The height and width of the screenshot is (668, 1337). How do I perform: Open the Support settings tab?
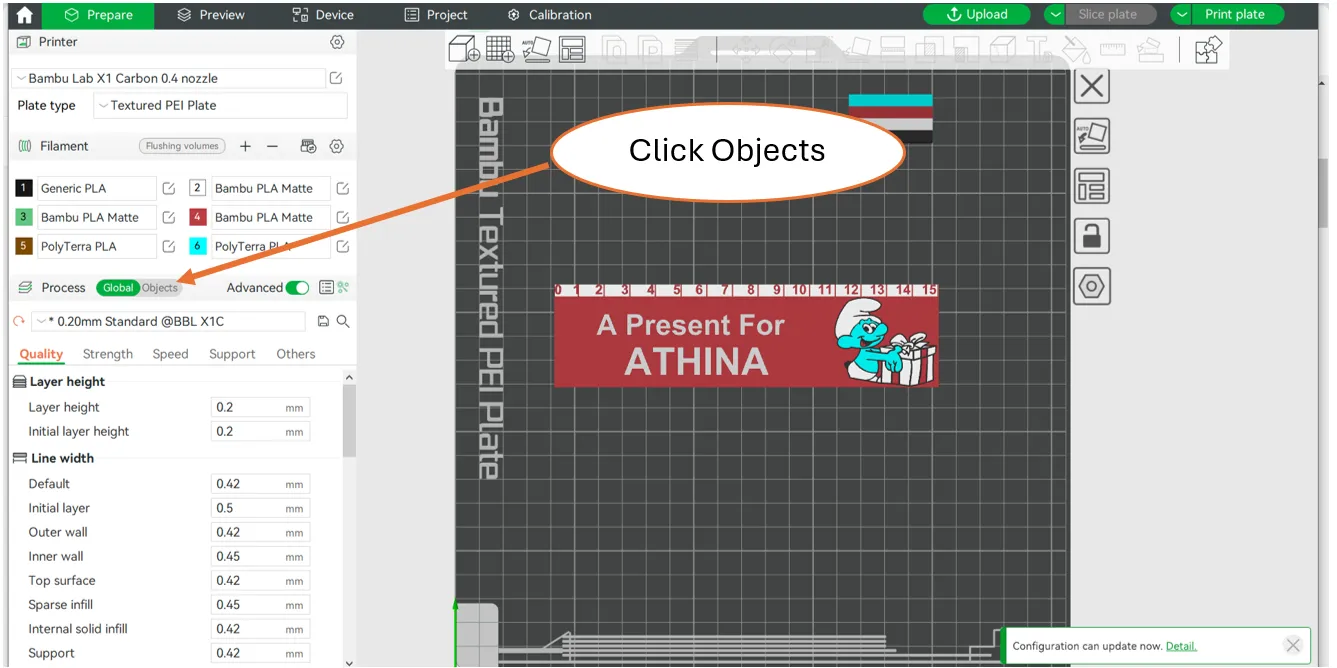(232, 354)
